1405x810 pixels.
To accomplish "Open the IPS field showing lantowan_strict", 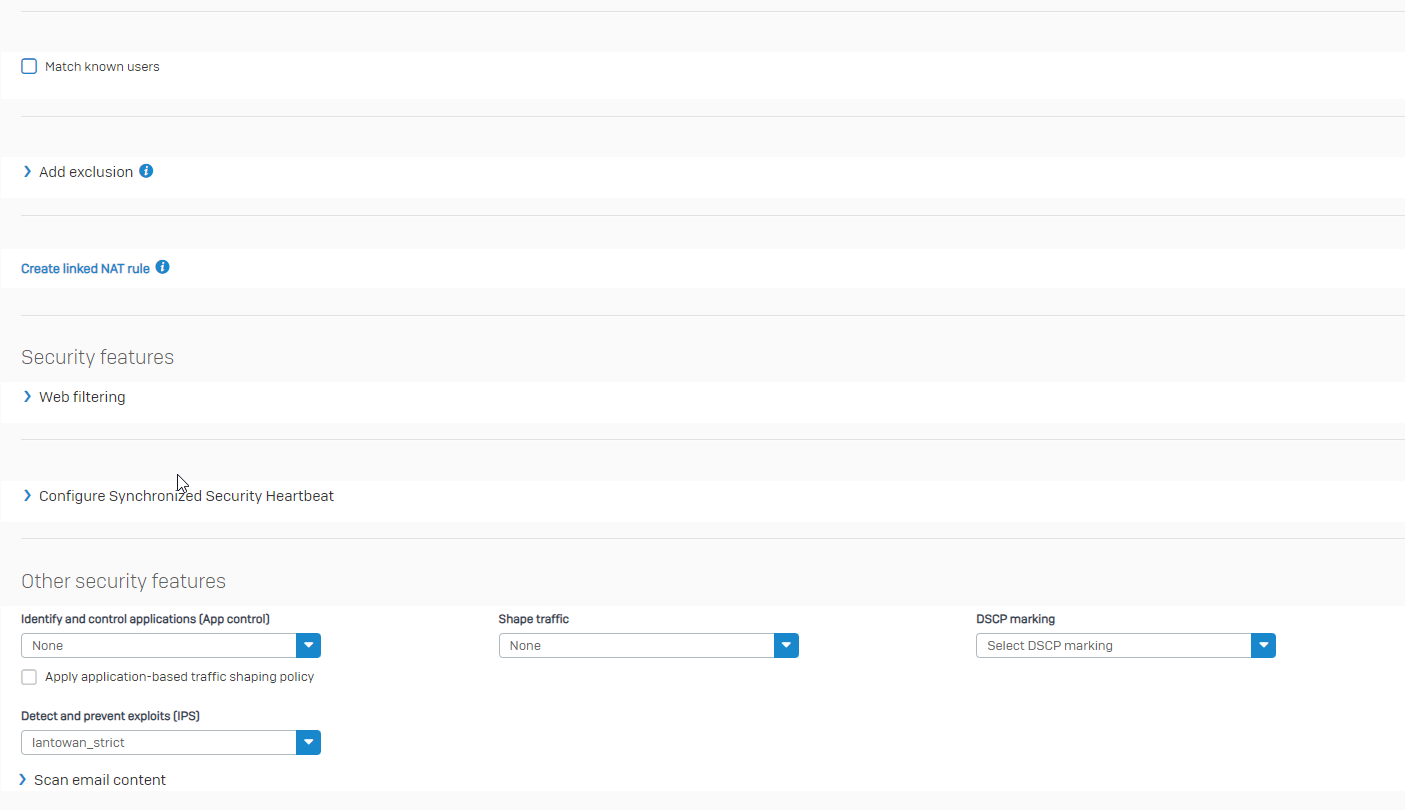I will click(x=158, y=743).
